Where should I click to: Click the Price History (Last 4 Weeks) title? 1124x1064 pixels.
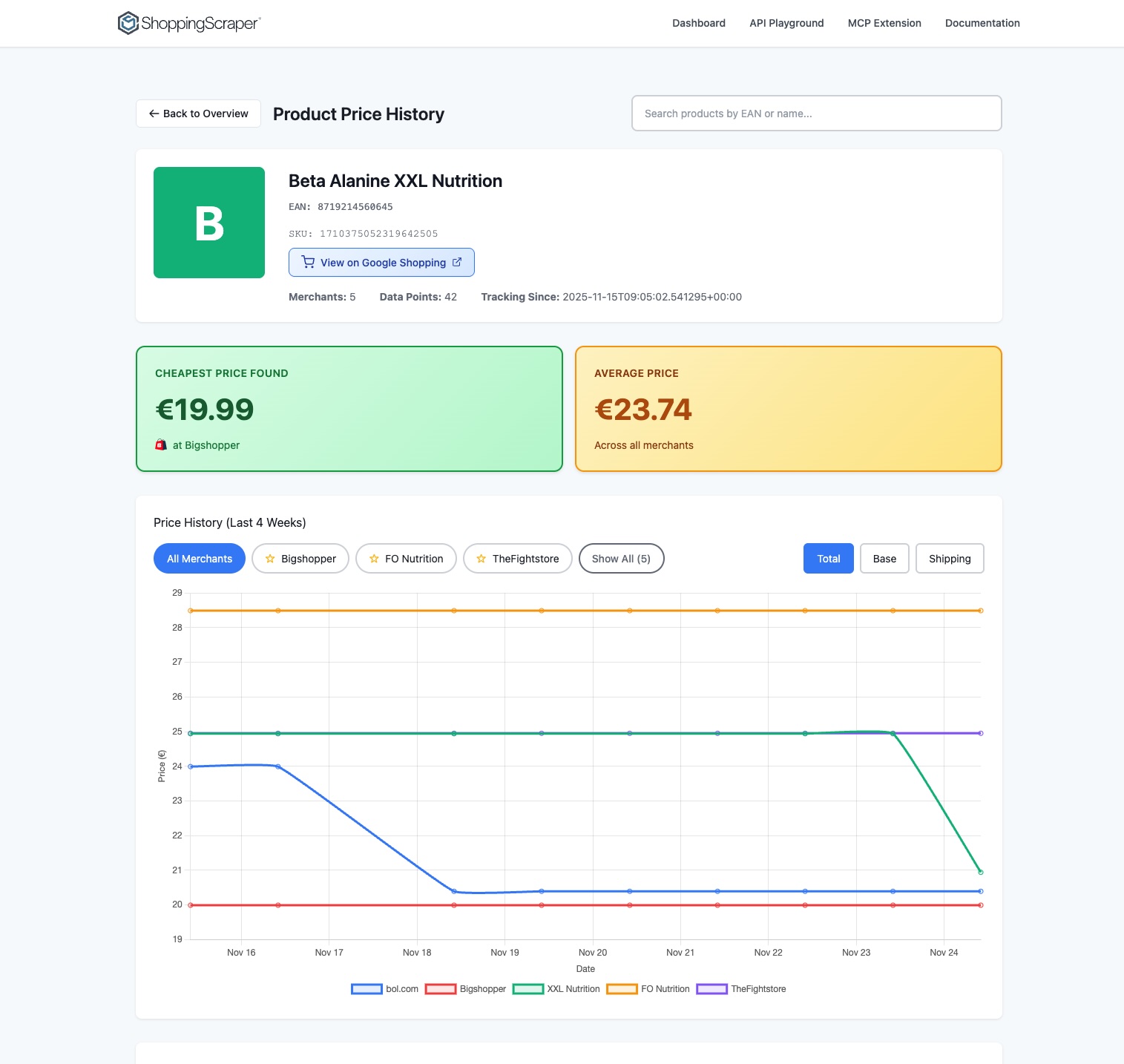coord(230,522)
